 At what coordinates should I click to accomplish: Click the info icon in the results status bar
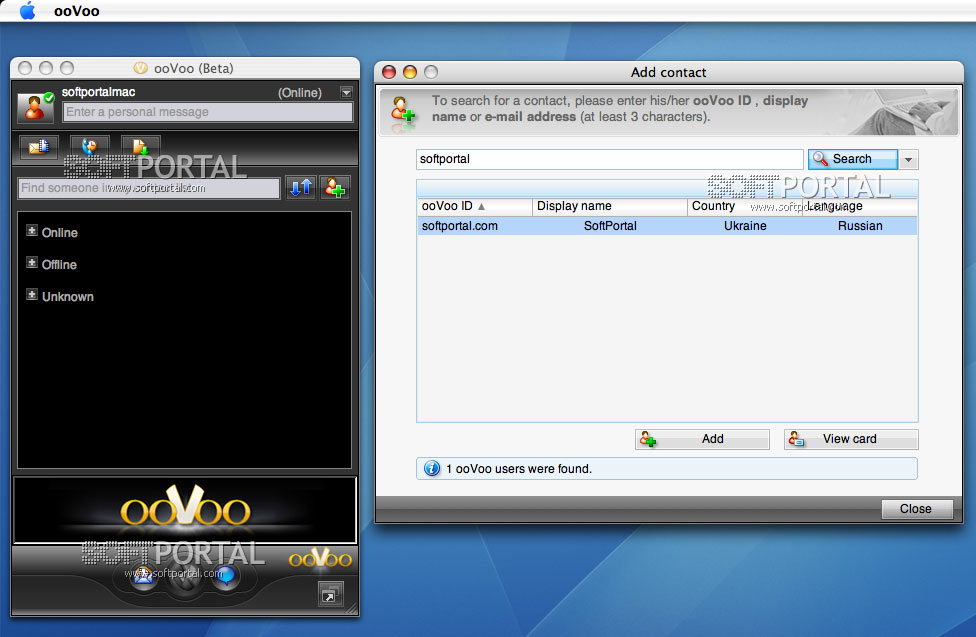click(432, 469)
